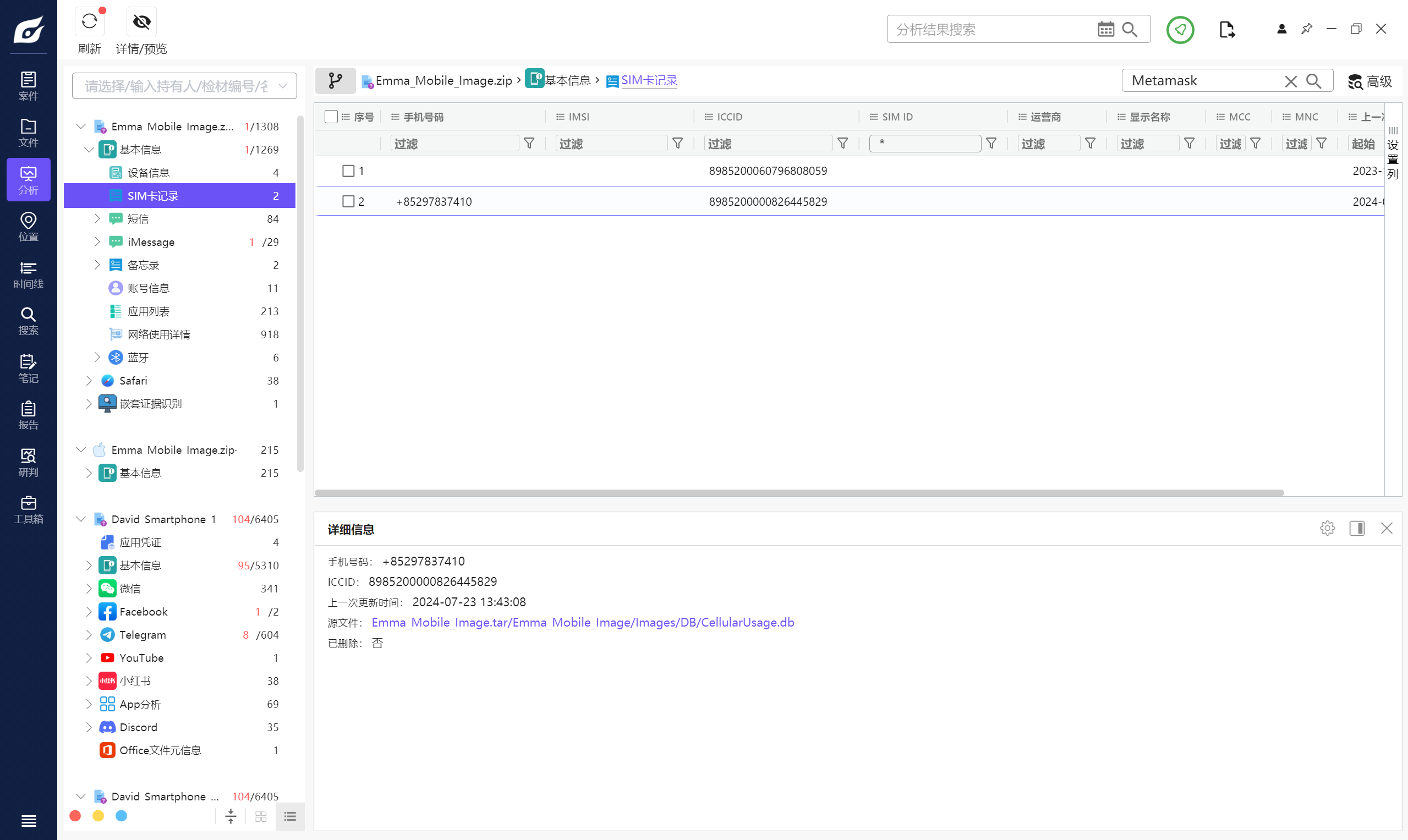Image resolution: width=1408 pixels, height=840 pixels.
Task: Click the 基本信息 breadcrumb item
Action: [x=567, y=80]
